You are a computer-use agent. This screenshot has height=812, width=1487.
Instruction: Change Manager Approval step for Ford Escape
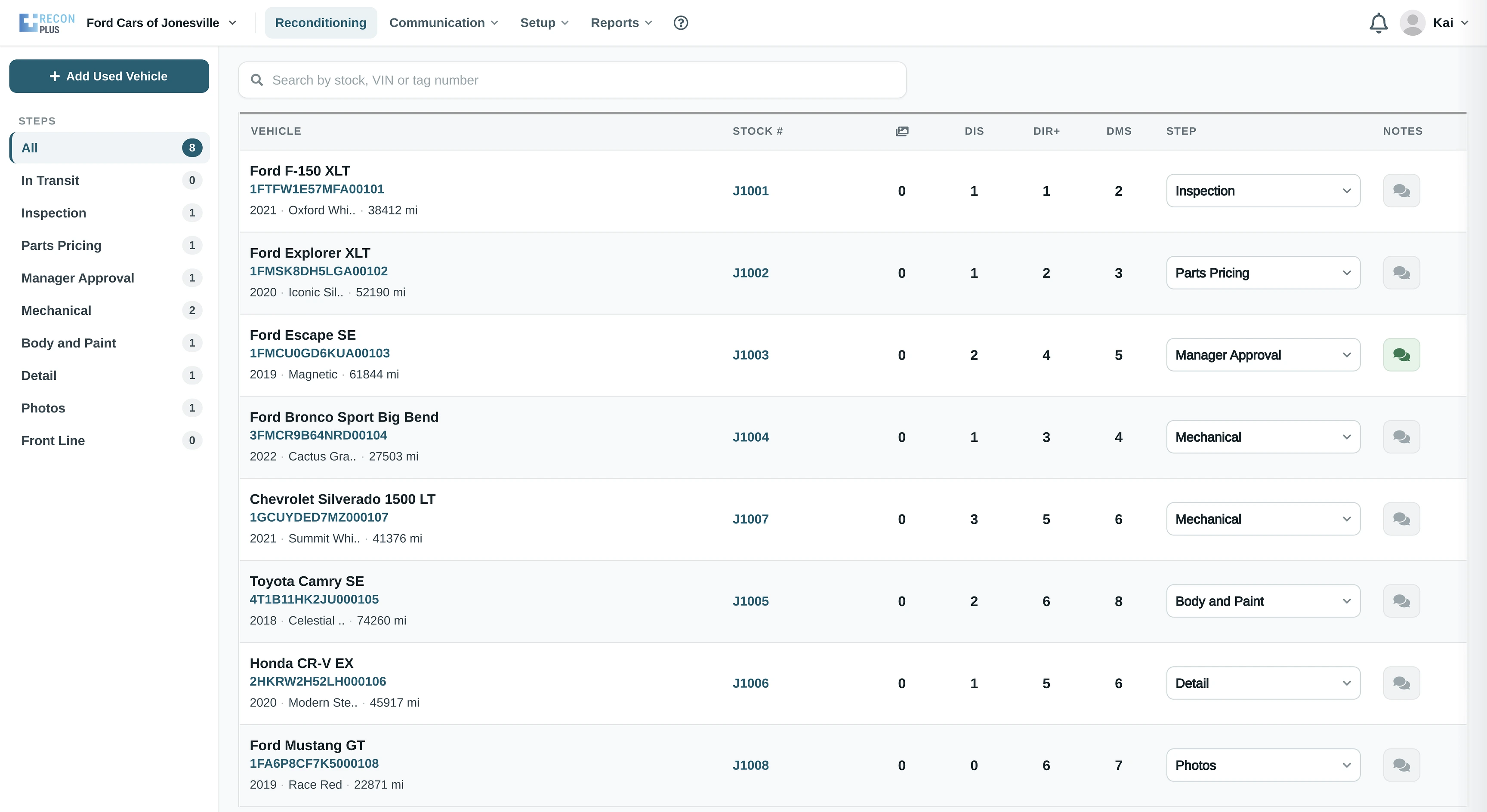1263,354
